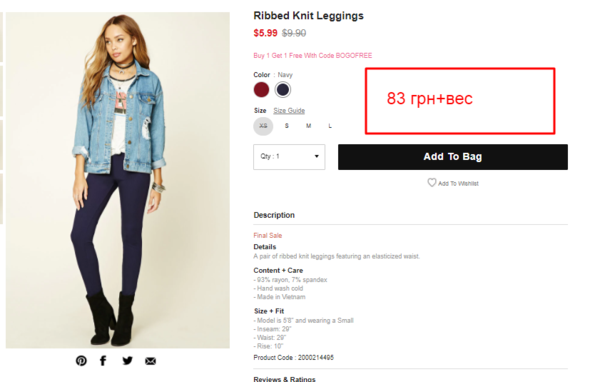Open the Qty dropdown
This screenshot has height=382, width=600.
pos(289,157)
